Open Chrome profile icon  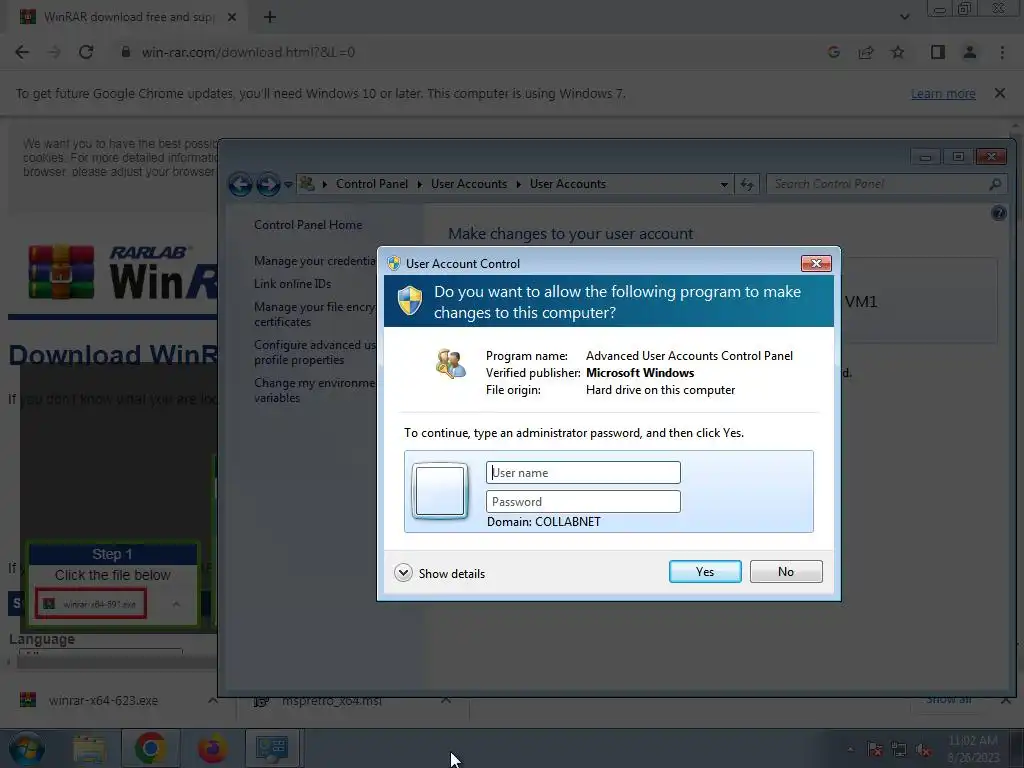pyautogui.click(x=970, y=52)
